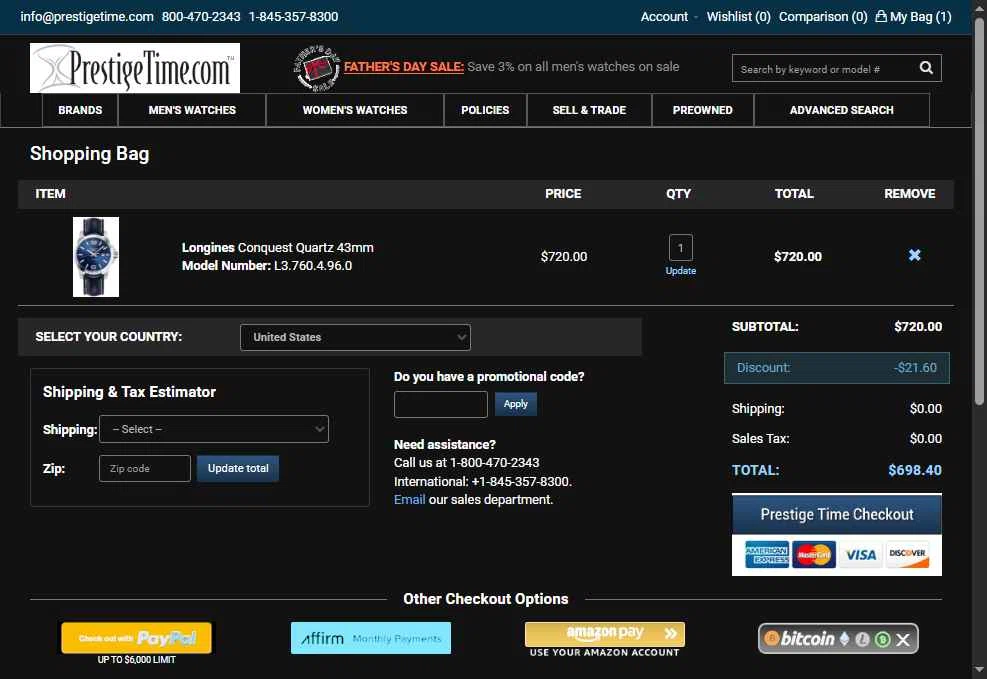The height and width of the screenshot is (679, 987).
Task: Open the Preowned menu
Action: click(x=702, y=110)
